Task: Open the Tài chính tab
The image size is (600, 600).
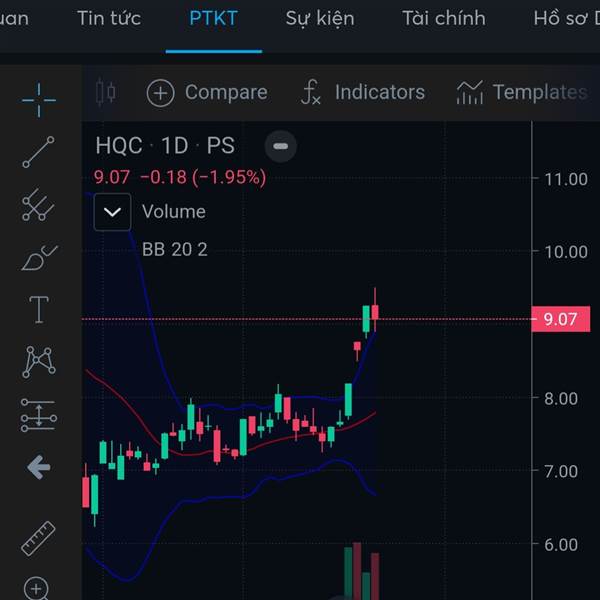Action: pyautogui.click(x=444, y=18)
